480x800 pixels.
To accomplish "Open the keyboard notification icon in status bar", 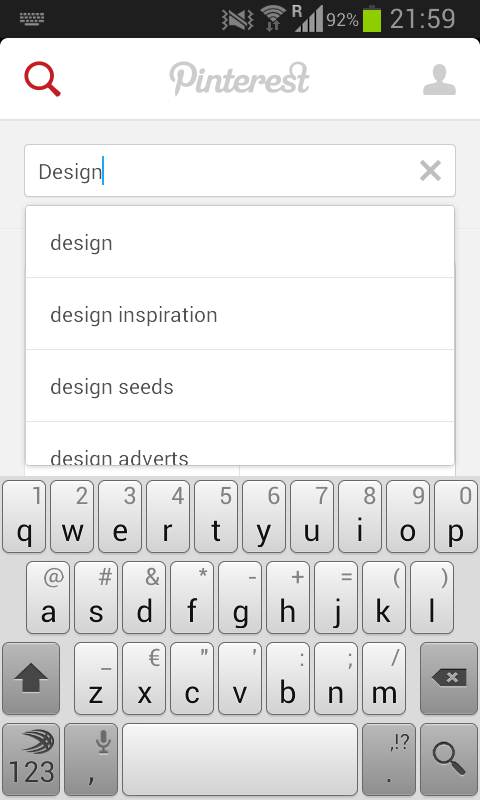I will click(x=32, y=19).
